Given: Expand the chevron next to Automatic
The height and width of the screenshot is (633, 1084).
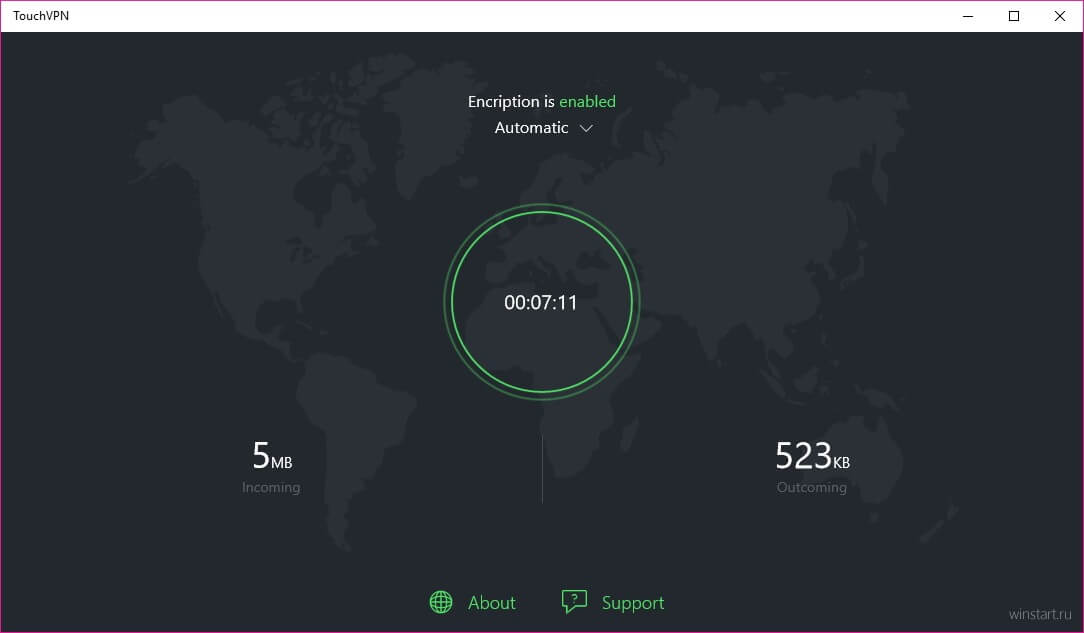Looking at the screenshot, I should [587, 128].
